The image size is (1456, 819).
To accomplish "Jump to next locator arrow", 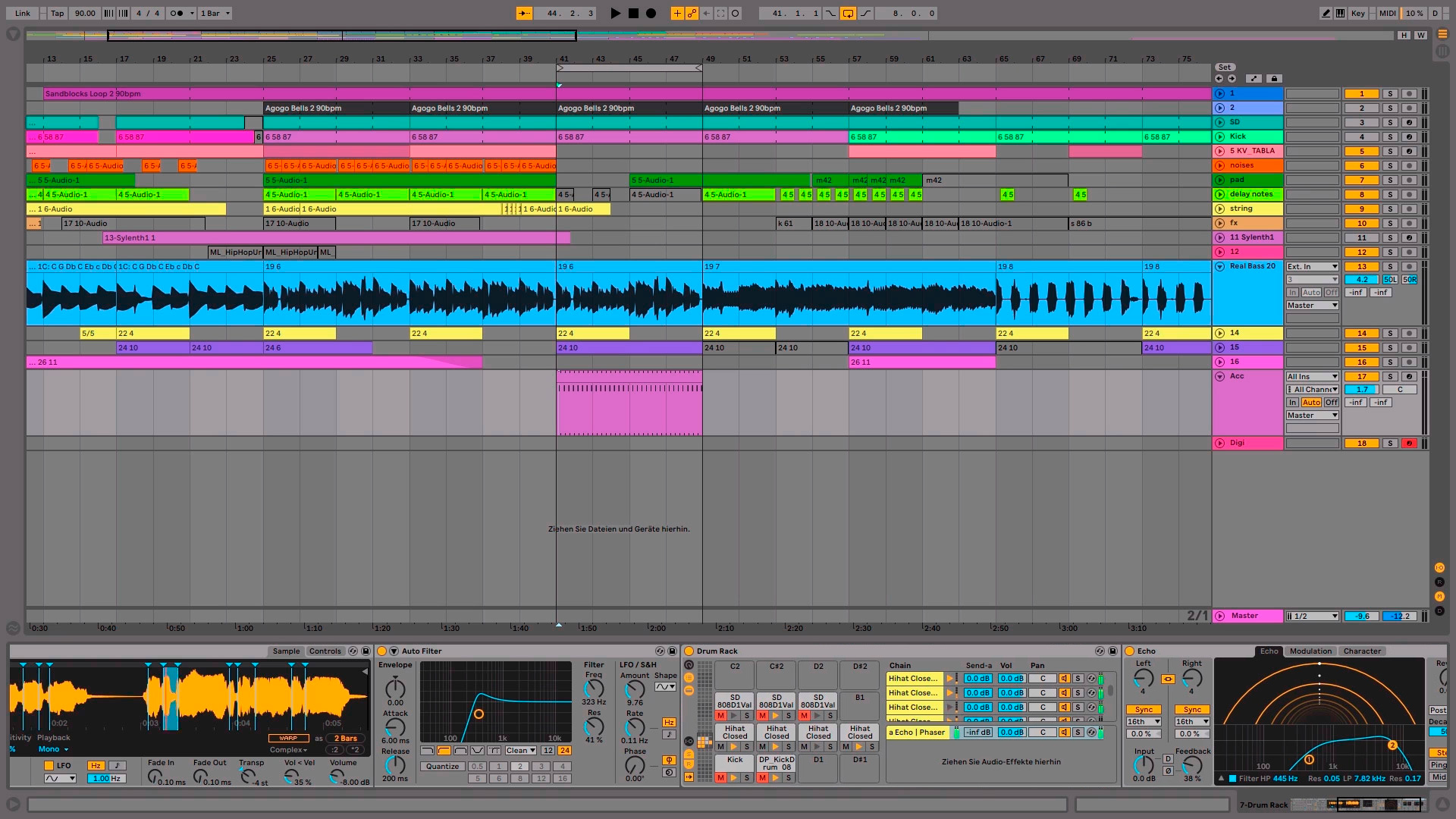I will click(x=1232, y=78).
